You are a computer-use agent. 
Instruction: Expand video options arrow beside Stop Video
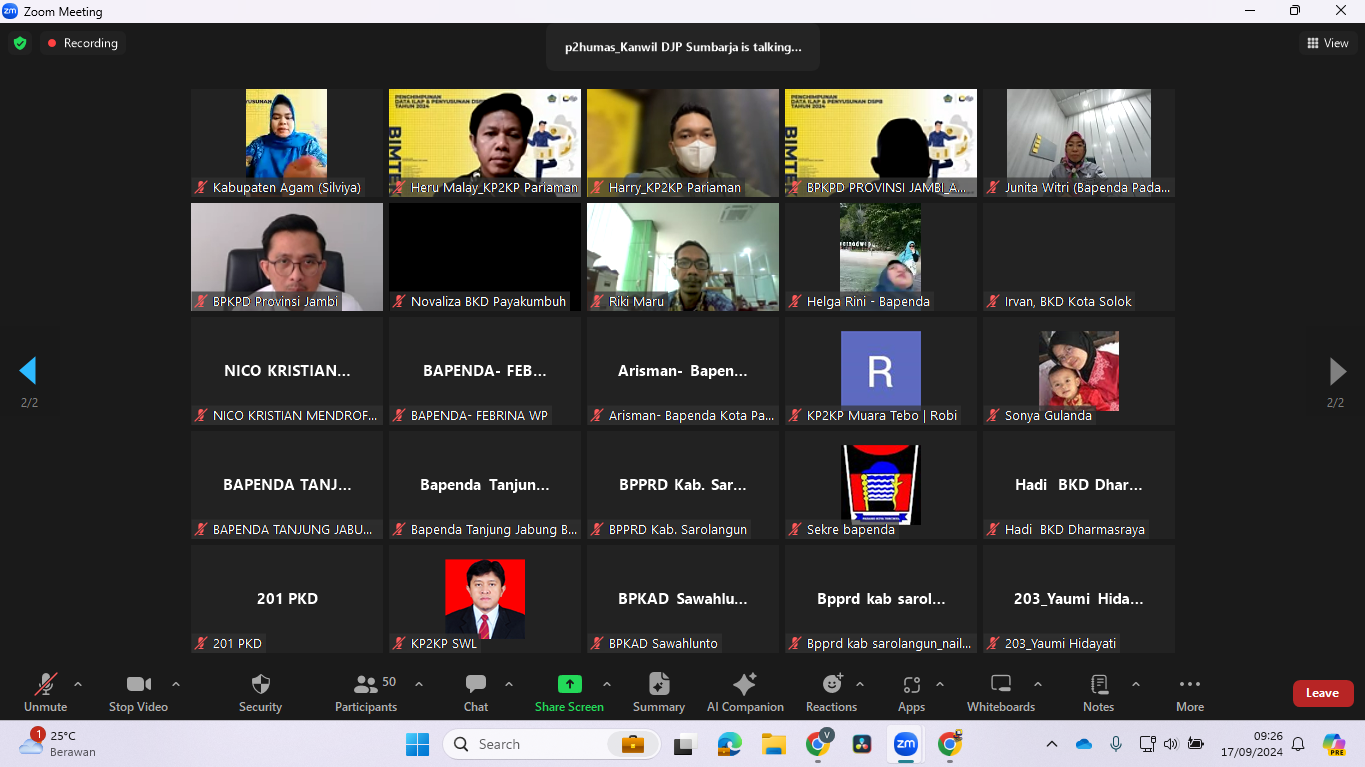point(176,685)
